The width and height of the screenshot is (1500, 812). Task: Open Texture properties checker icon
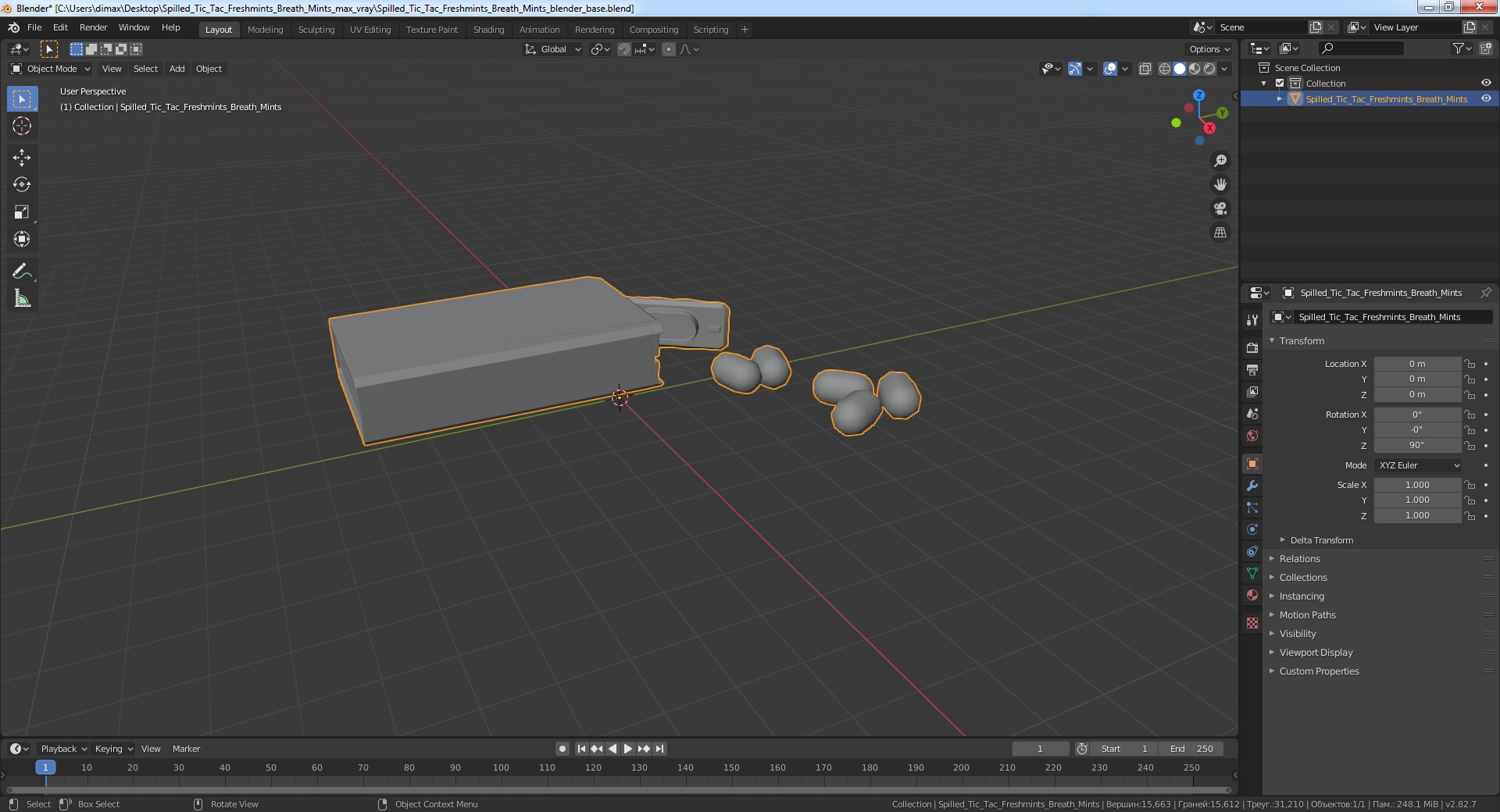pyautogui.click(x=1252, y=623)
